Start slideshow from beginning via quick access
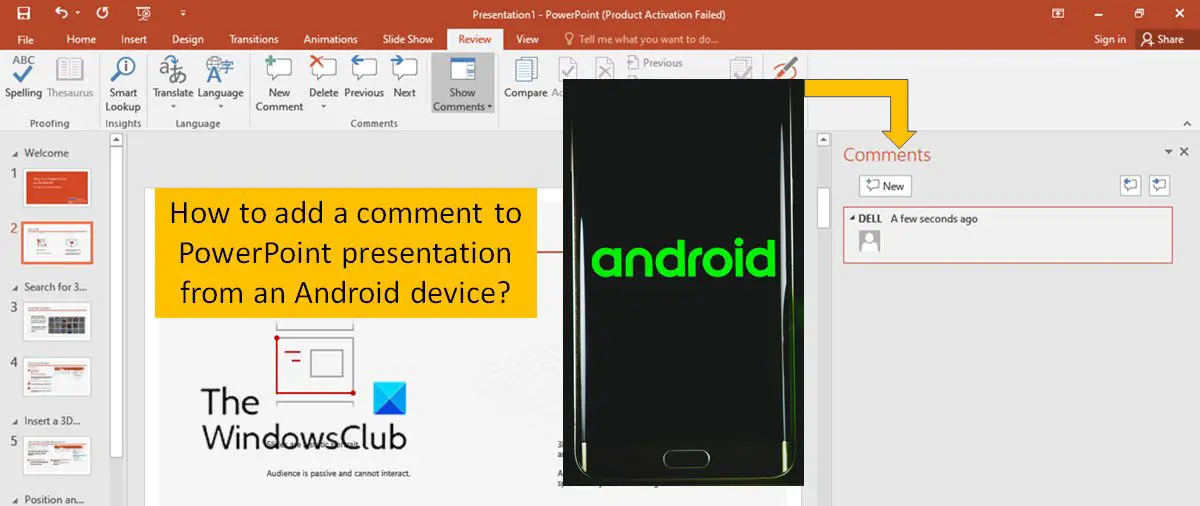The image size is (1200, 506). (143, 14)
